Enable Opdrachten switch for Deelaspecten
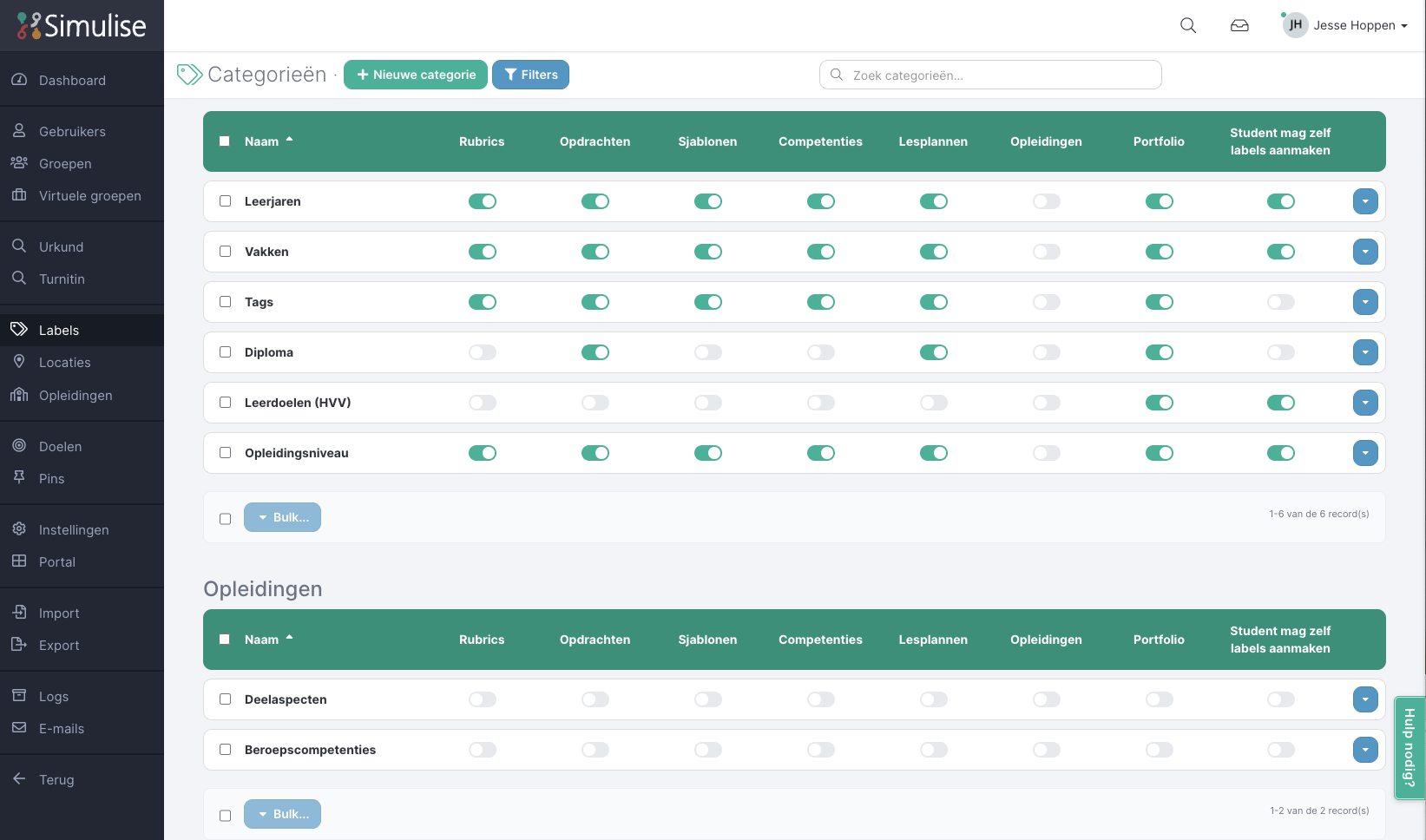 [595, 699]
